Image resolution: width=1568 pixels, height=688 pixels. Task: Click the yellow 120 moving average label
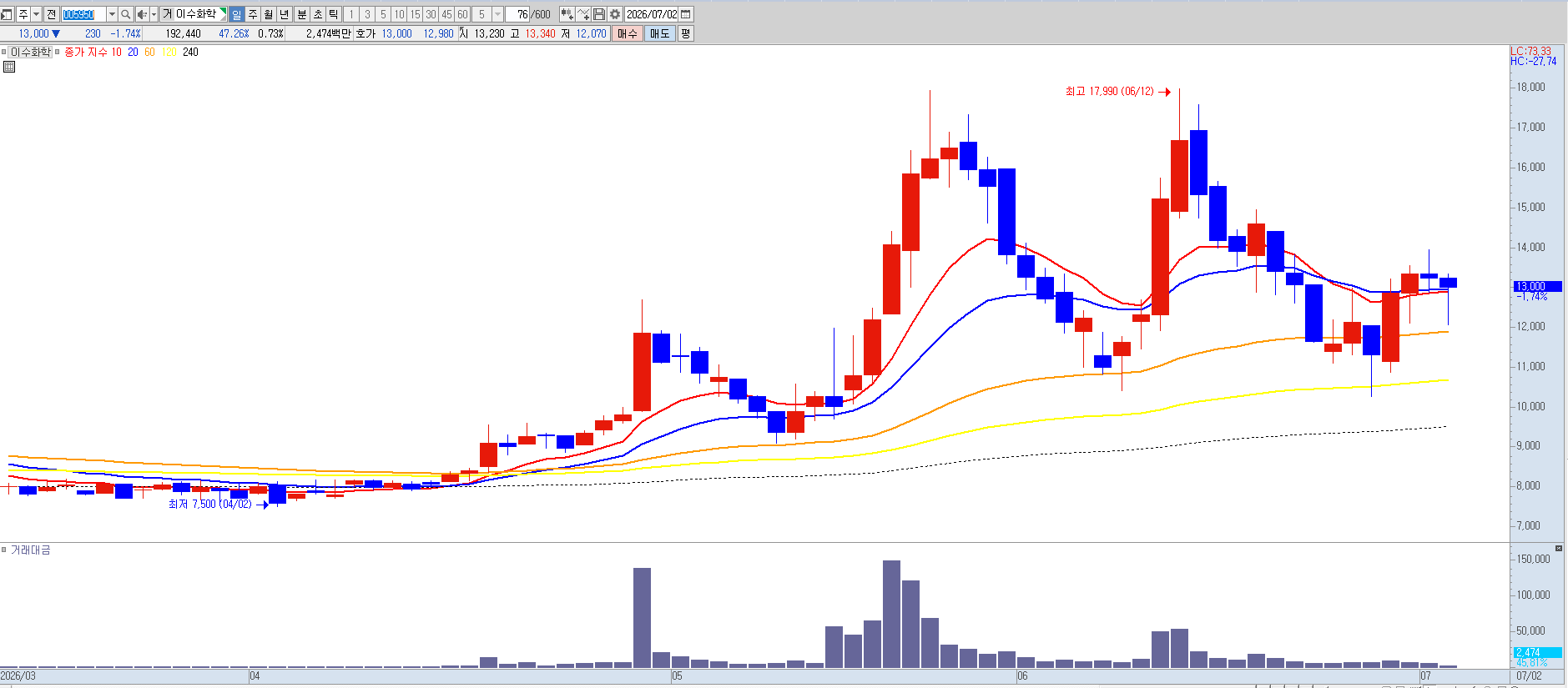[x=169, y=52]
